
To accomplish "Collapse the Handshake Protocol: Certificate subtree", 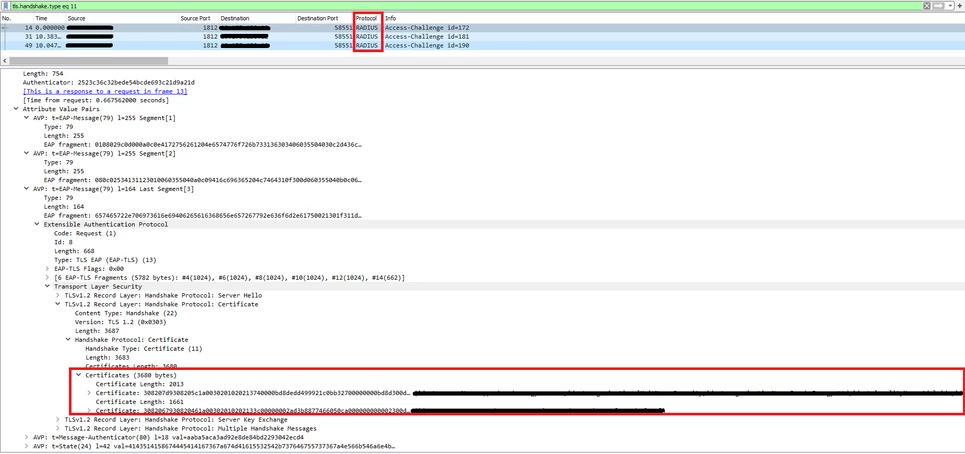I will click(68, 340).
